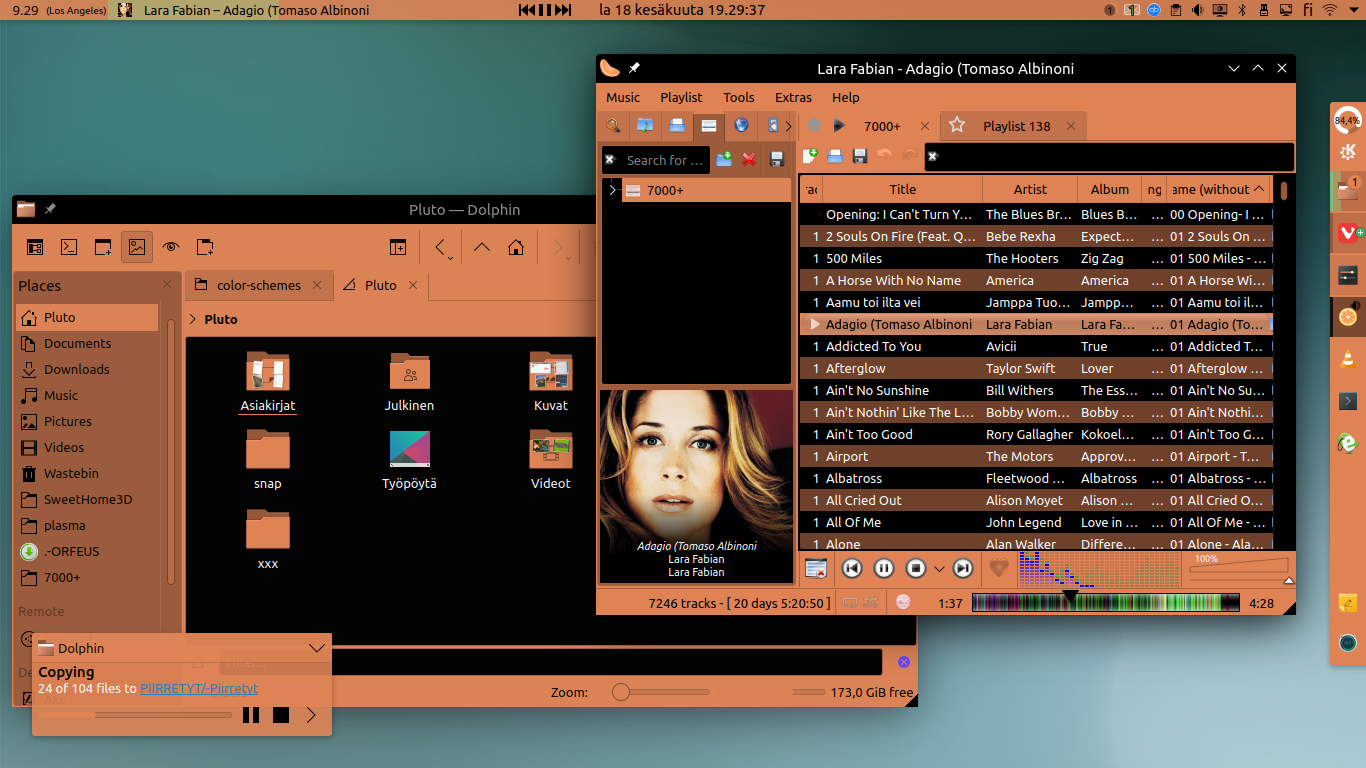
Task: Skip to the next track
Action: (x=962, y=568)
